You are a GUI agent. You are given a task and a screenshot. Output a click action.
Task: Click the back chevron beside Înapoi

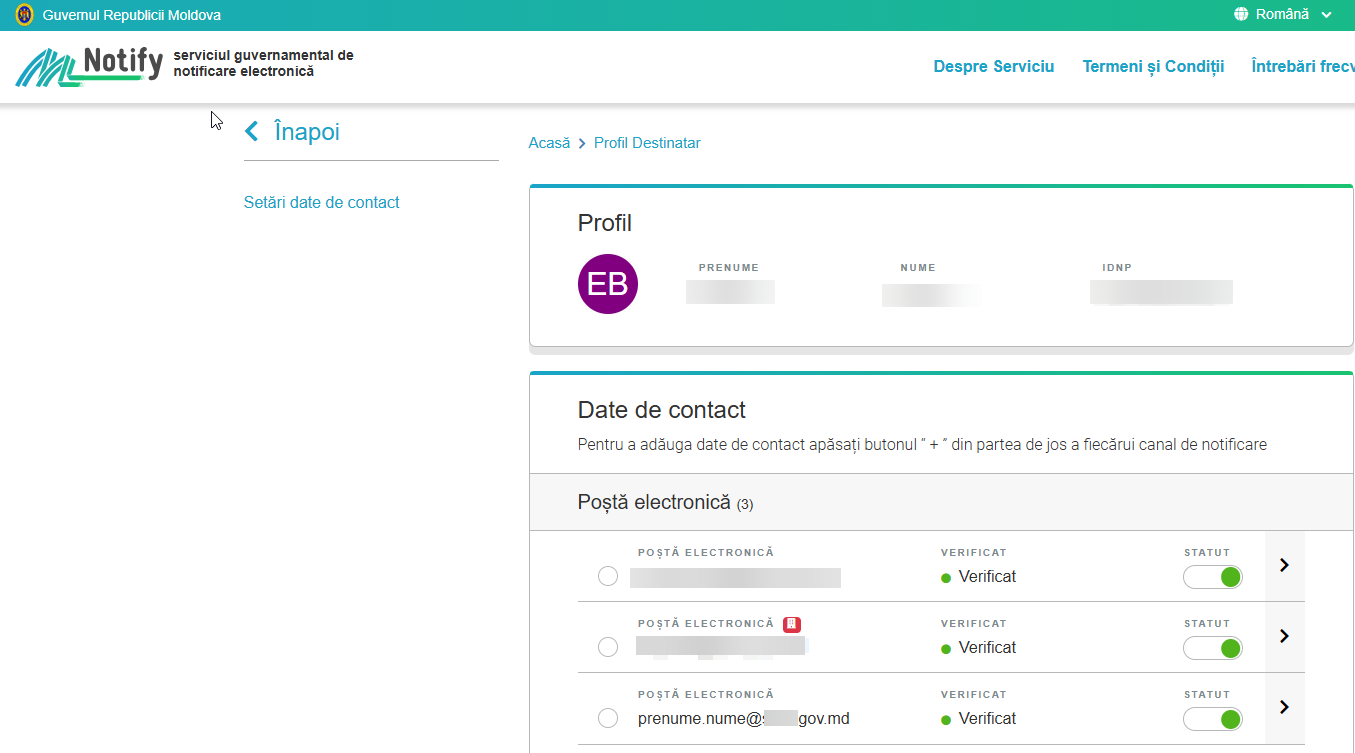point(252,132)
